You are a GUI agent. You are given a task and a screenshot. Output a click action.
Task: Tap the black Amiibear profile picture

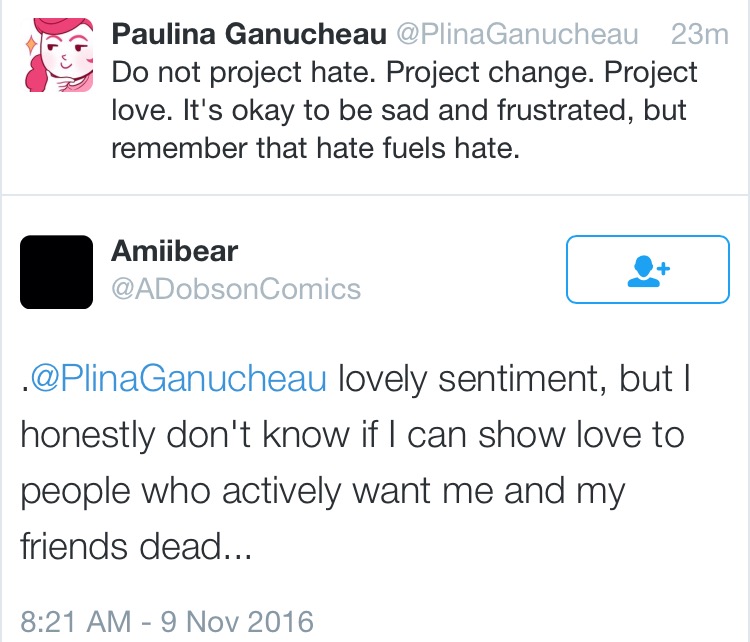[x=56, y=272]
